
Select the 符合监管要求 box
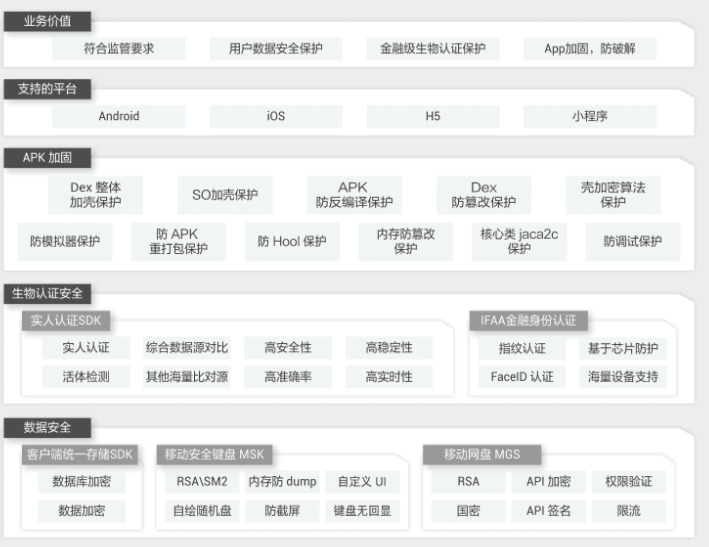pos(119,49)
